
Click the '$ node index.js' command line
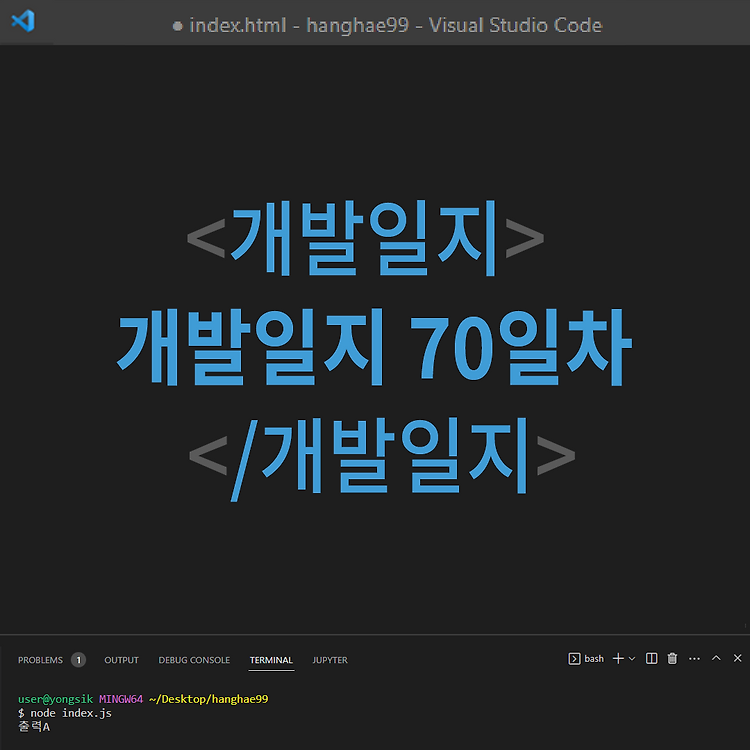65,713
